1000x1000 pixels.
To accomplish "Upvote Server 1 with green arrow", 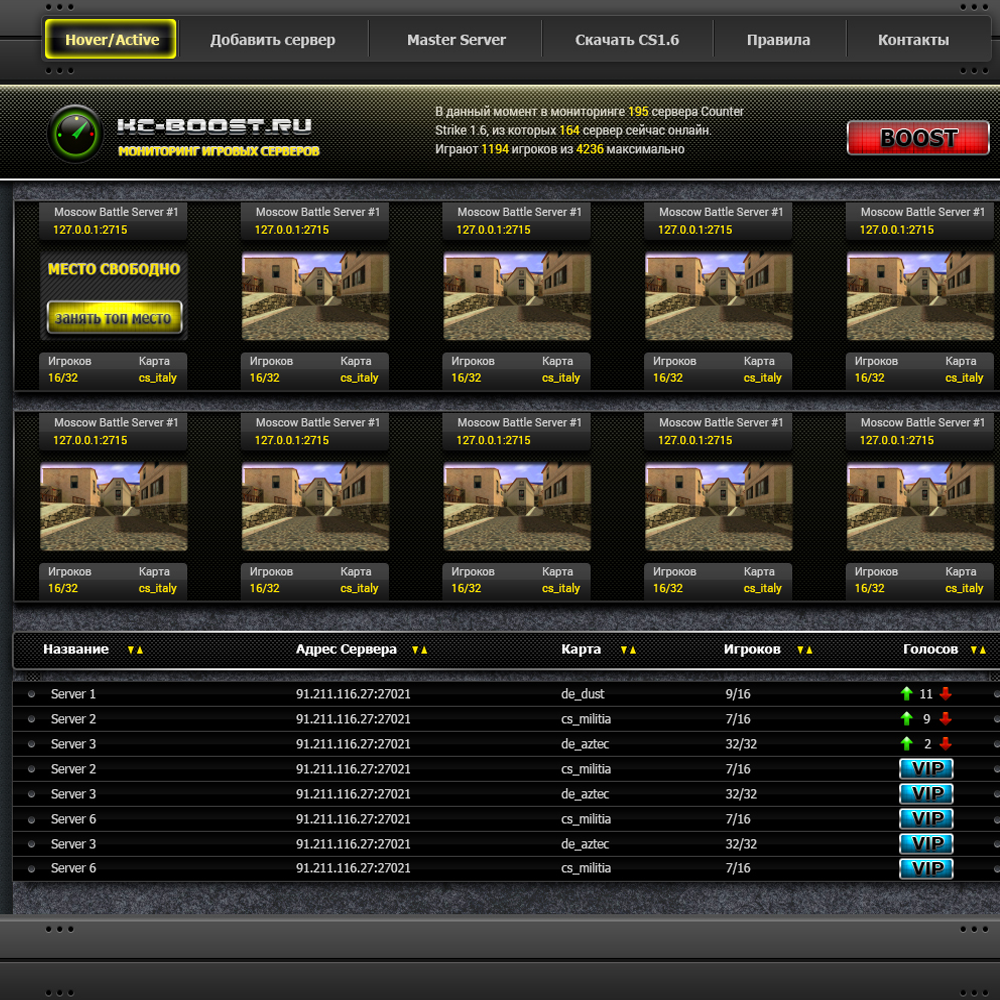I will 906,694.
